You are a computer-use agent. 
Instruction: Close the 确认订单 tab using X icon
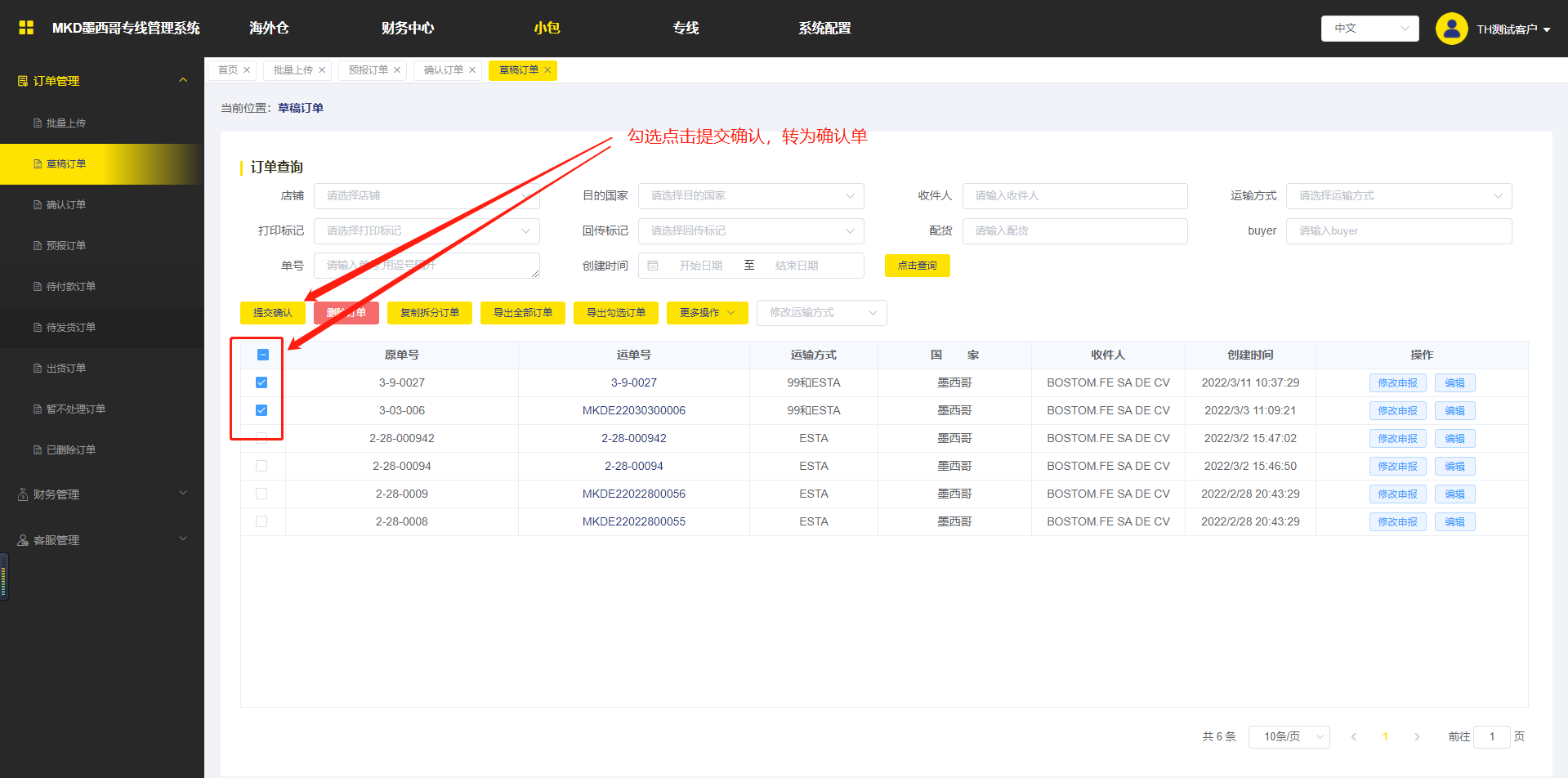tap(472, 70)
